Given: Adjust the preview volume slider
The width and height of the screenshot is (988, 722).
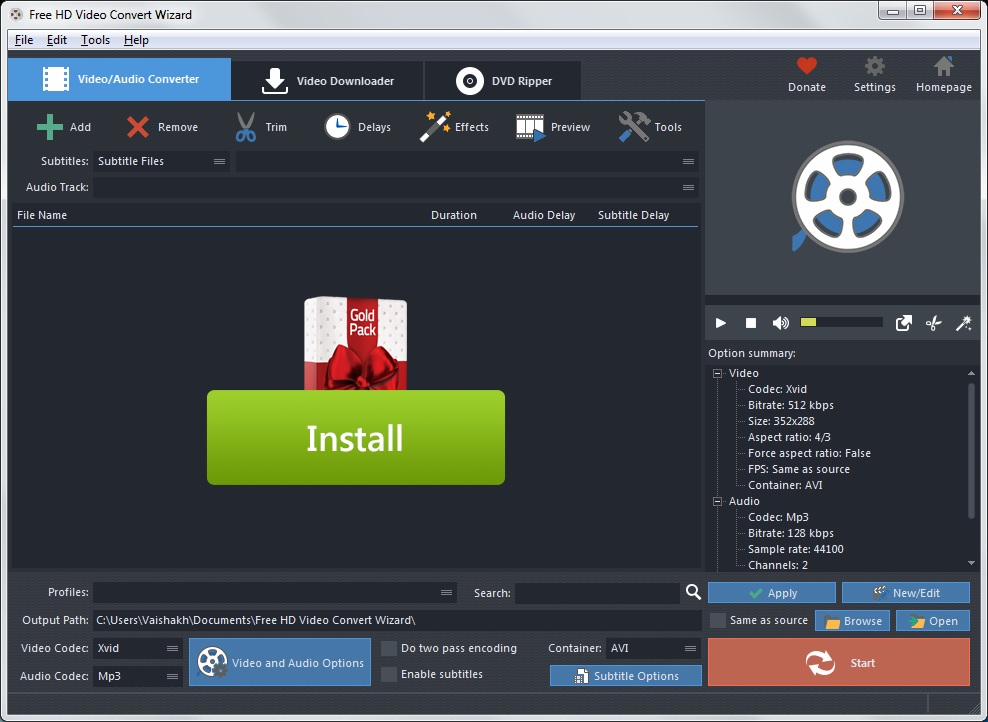Looking at the screenshot, I should pos(841,322).
